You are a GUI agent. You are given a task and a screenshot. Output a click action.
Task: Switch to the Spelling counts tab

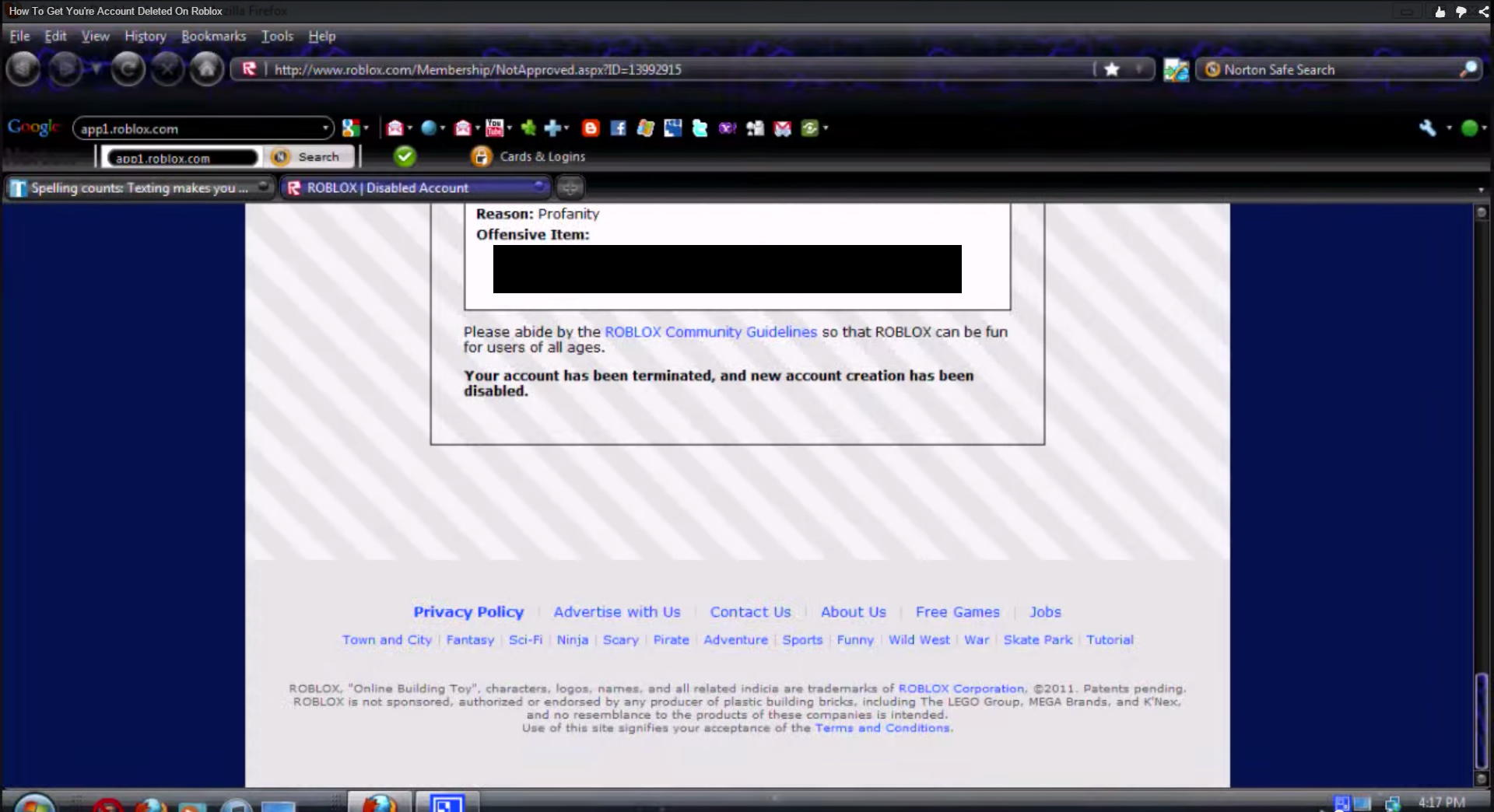point(140,187)
